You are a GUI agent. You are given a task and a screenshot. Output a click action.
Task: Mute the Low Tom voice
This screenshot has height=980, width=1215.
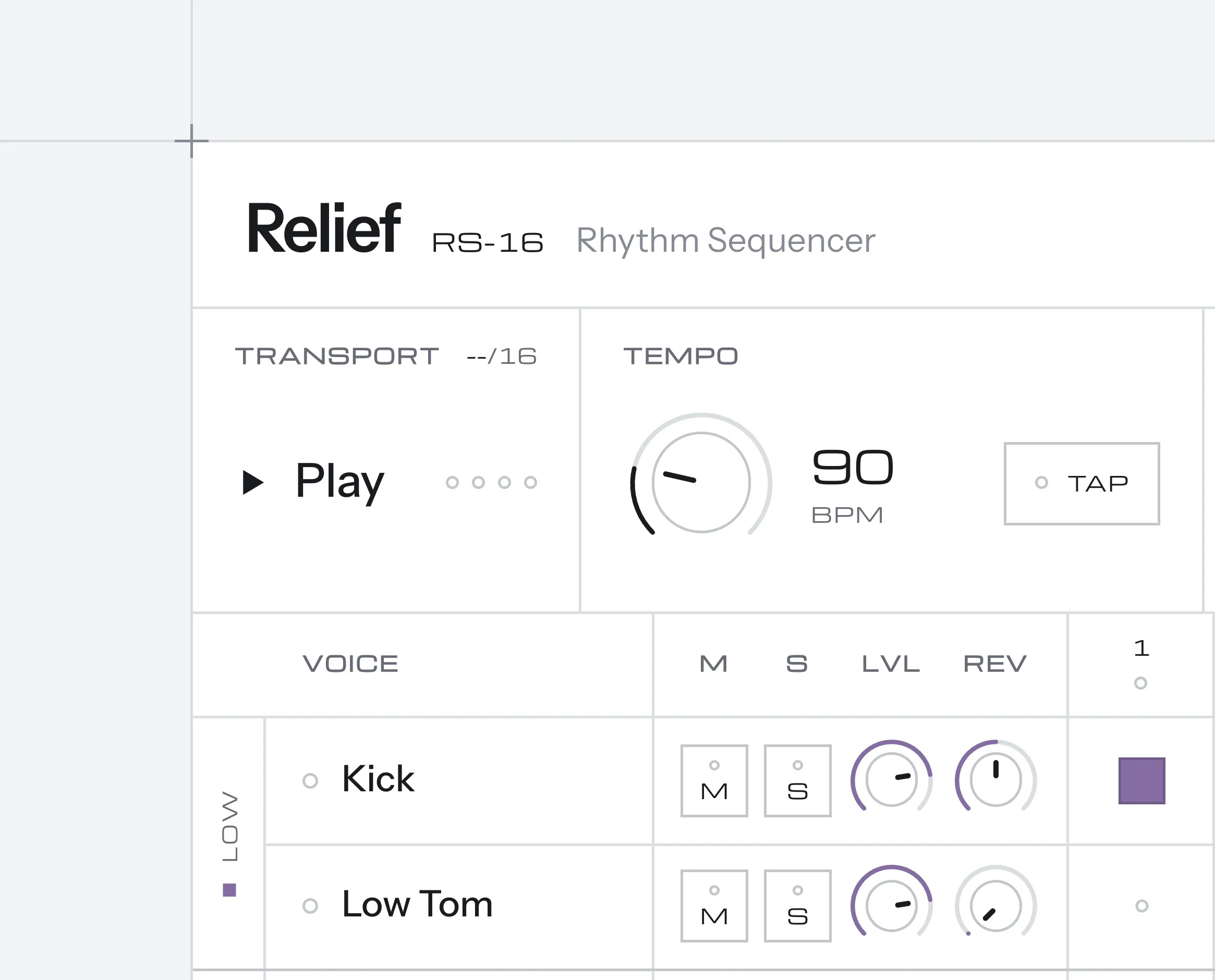pos(714,906)
